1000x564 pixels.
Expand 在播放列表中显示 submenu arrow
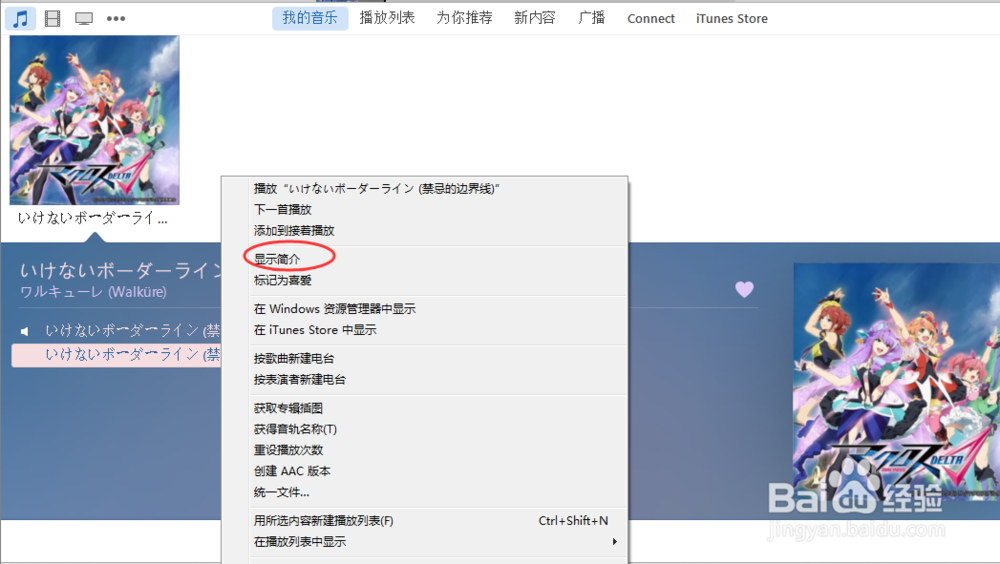coord(614,542)
